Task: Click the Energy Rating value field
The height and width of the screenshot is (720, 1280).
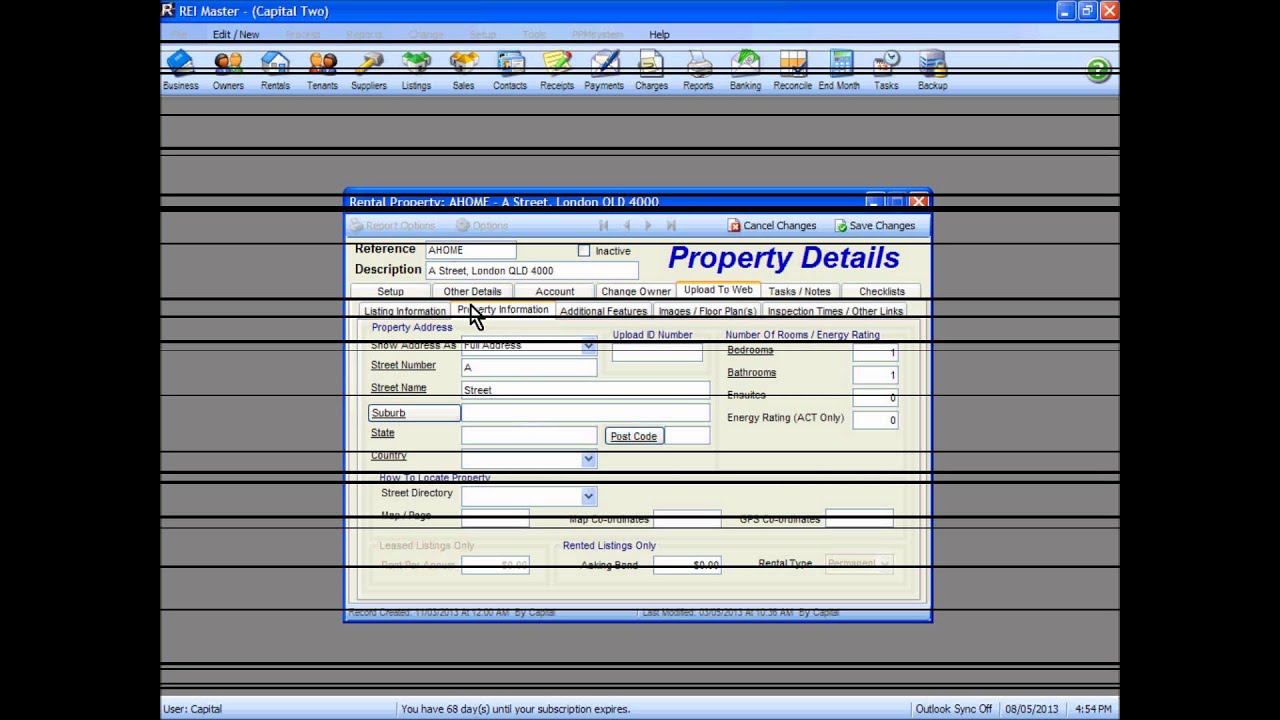Action: click(x=875, y=421)
